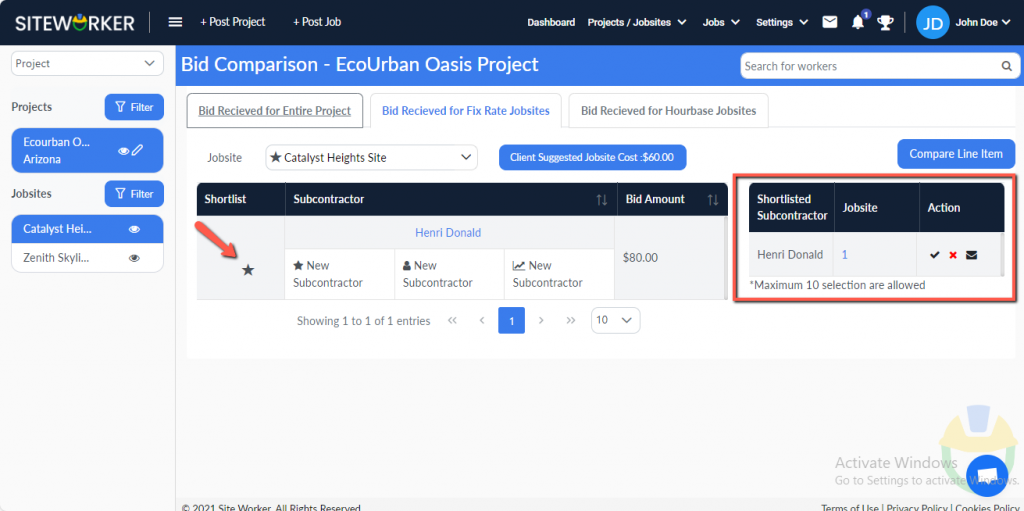The image size is (1024, 511).
Task: Sort by Subcontractor column arrows
Action: click(601, 199)
